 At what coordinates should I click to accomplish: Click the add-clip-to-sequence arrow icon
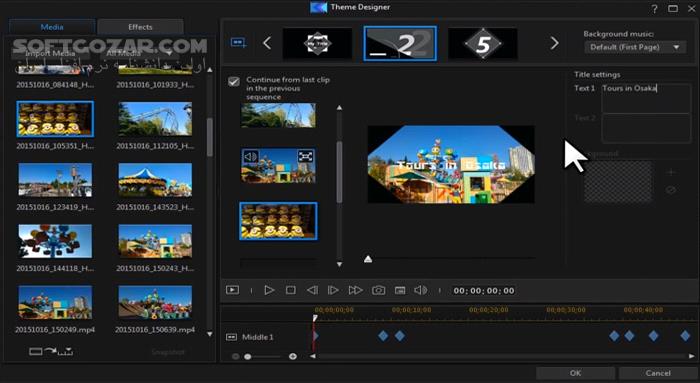tap(51, 351)
